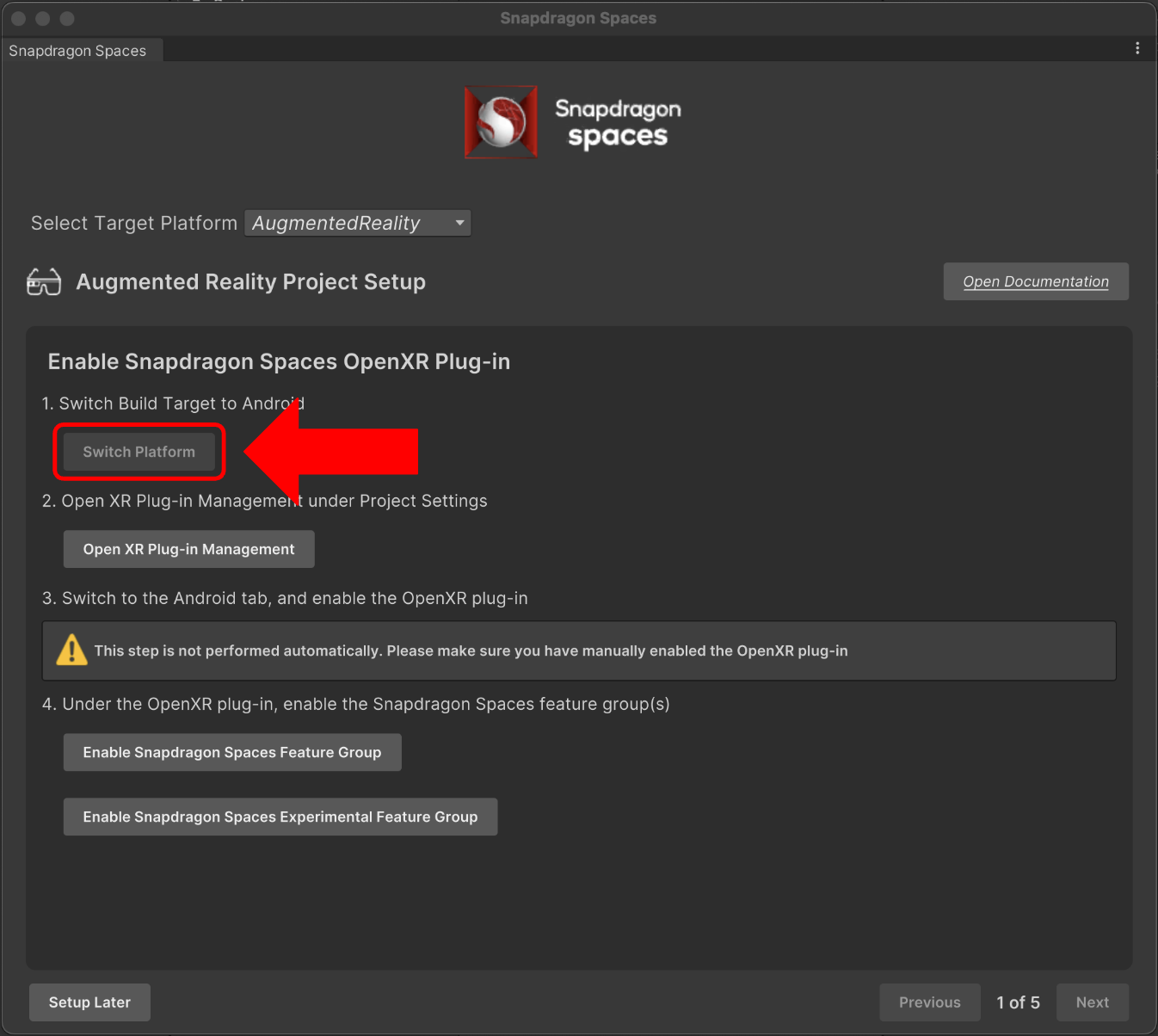
Task: Click the yellow warning triangle icon
Action: (x=71, y=650)
